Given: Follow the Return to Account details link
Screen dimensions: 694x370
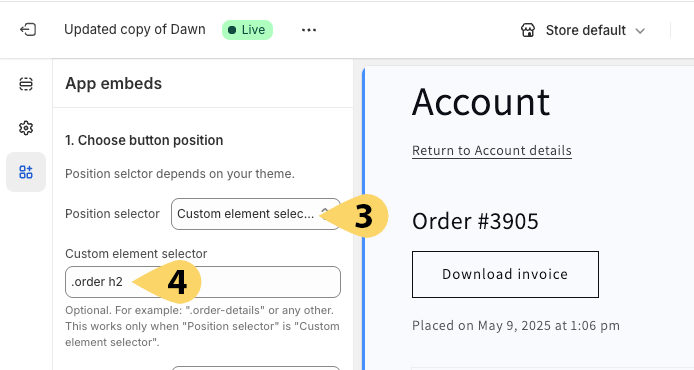Looking at the screenshot, I should pyautogui.click(x=492, y=151).
